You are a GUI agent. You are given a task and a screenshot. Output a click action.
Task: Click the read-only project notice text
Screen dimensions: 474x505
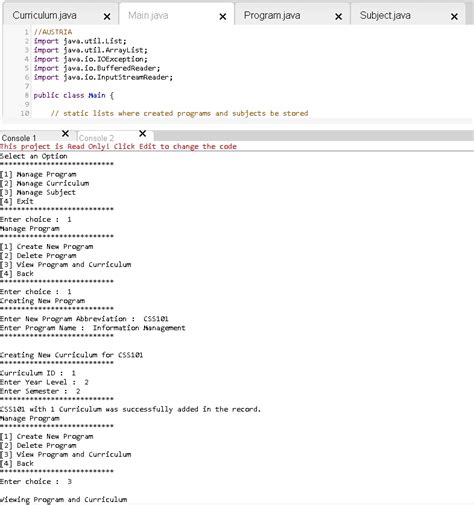coord(118,147)
